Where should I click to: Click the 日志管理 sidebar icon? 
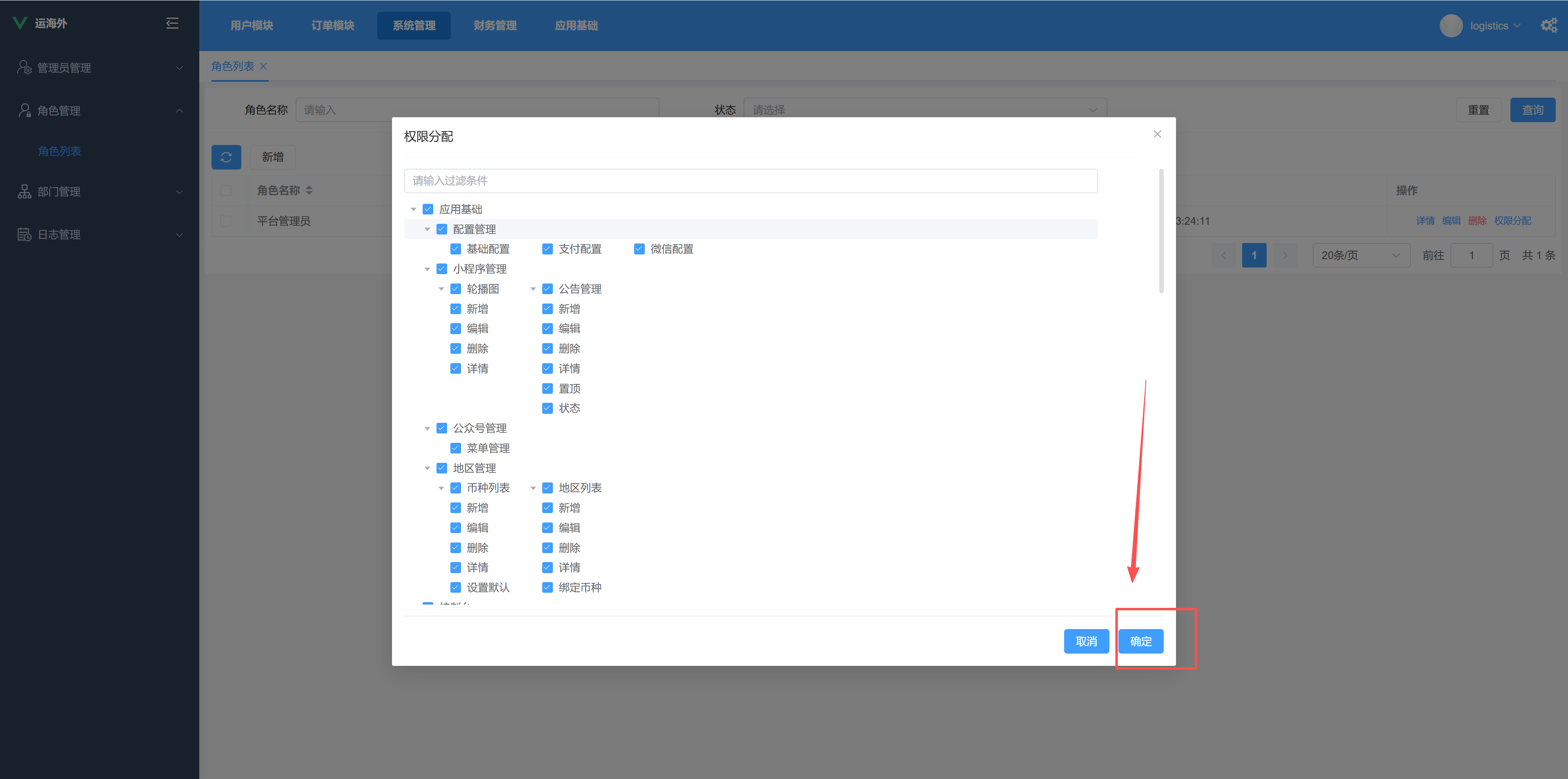pos(24,234)
